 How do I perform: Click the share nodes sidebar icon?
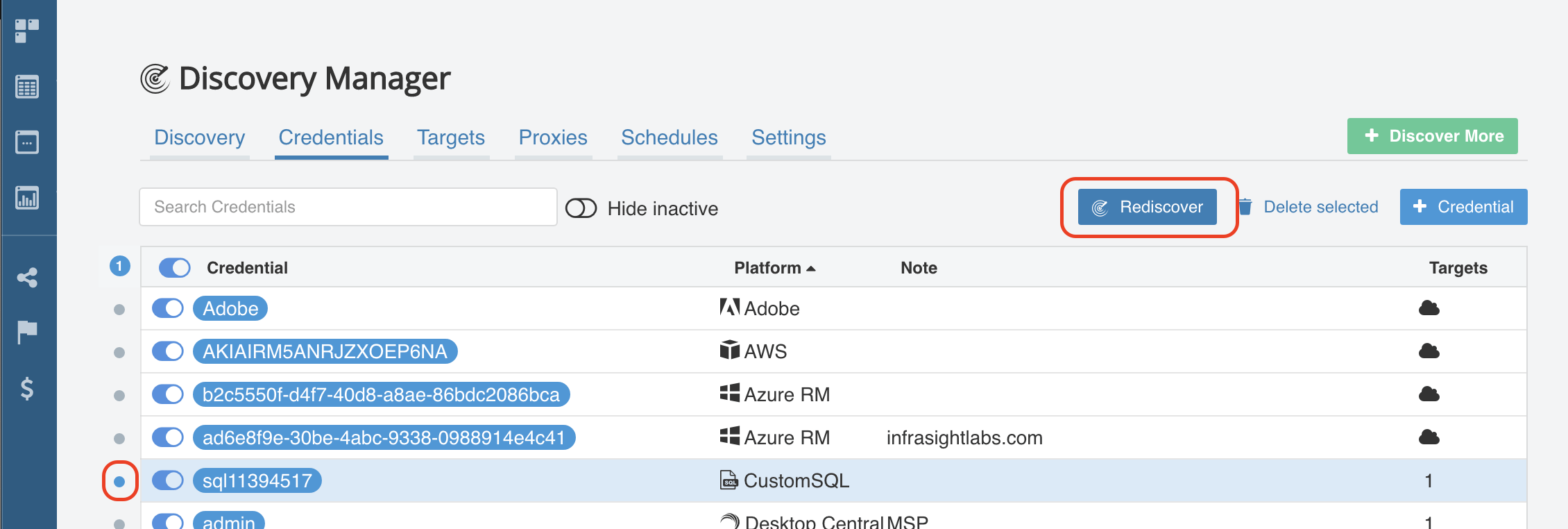click(x=27, y=278)
